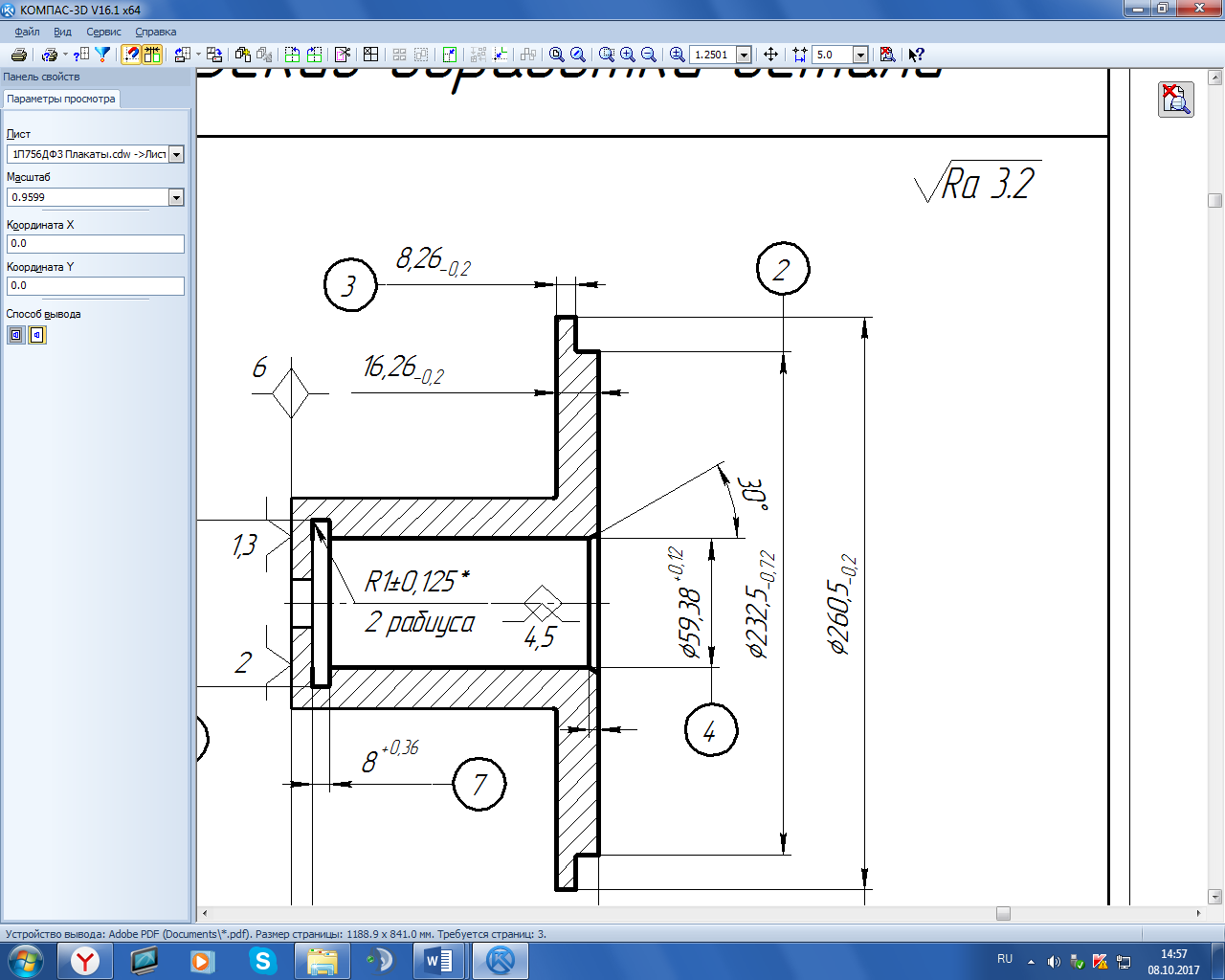Click the zoom icon left of the 1.2501 box
1225x980 pixels.
point(678,55)
